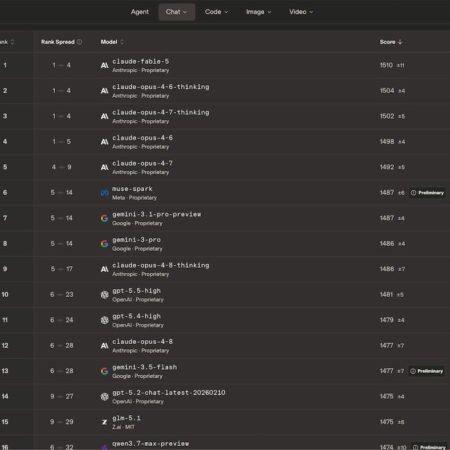Open the Video category menu
The image size is (450, 450).
click(x=301, y=12)
